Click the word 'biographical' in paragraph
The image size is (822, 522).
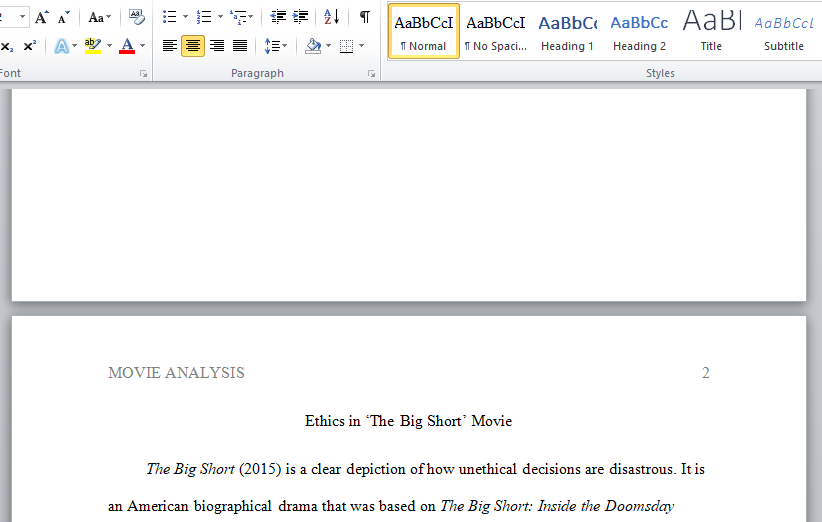point(233,506)
